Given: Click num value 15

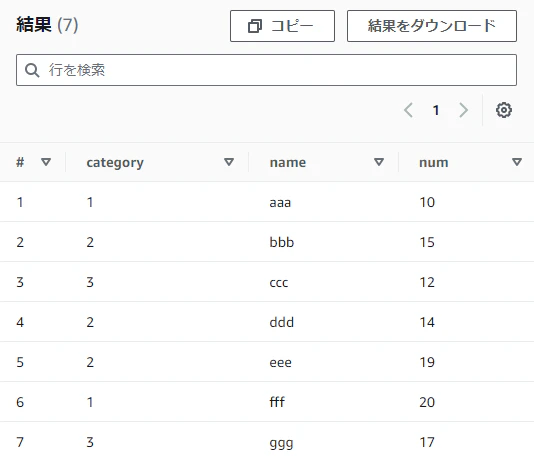Looking at the screenshot, I should point(427,242).
